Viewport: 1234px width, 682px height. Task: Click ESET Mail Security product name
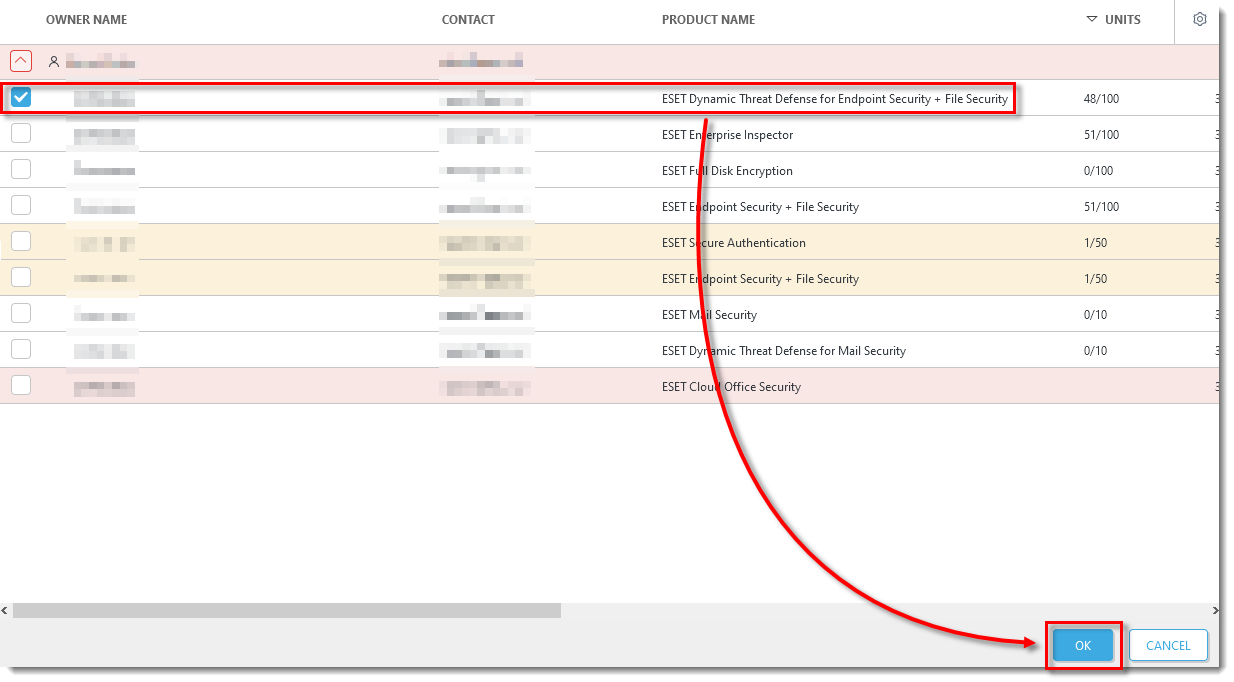tap(709, 315)
